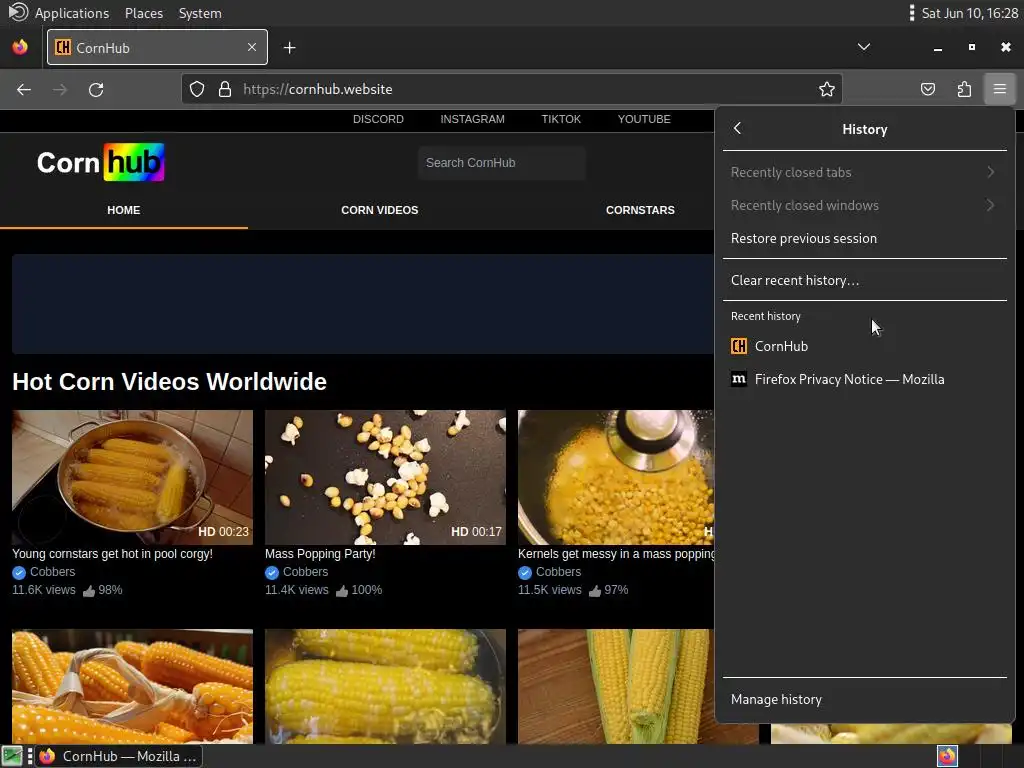Switch to the CORN VIDEOS tab

tap(379, 210)
